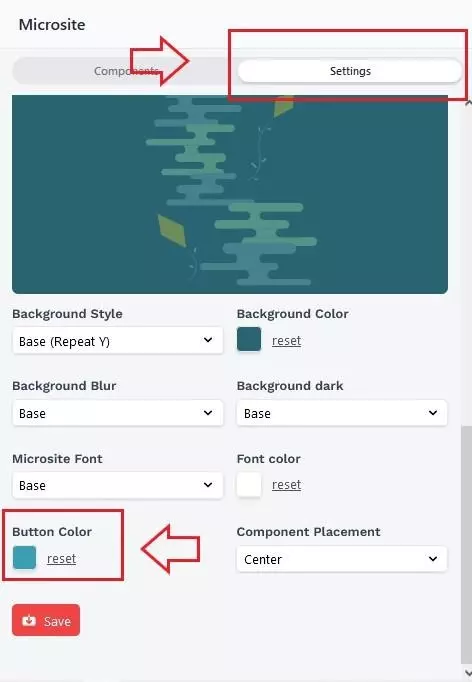Screen dimensions: 472x682
Task: Switch to the Components tab
Action: pyautogui.click(x=125, y=71)
